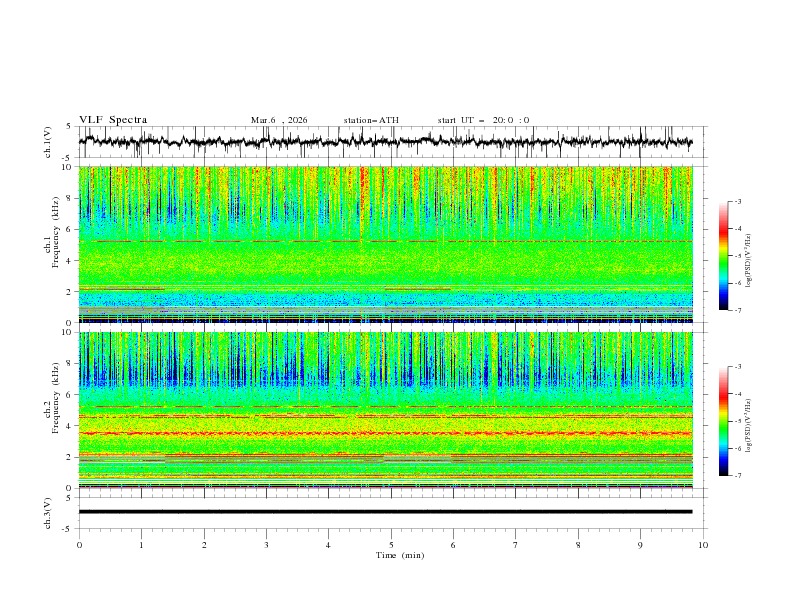Click the time axis tick label "10"
This screenshot has width=792, height=612.
pyautogui.click(x=703, y=545)
